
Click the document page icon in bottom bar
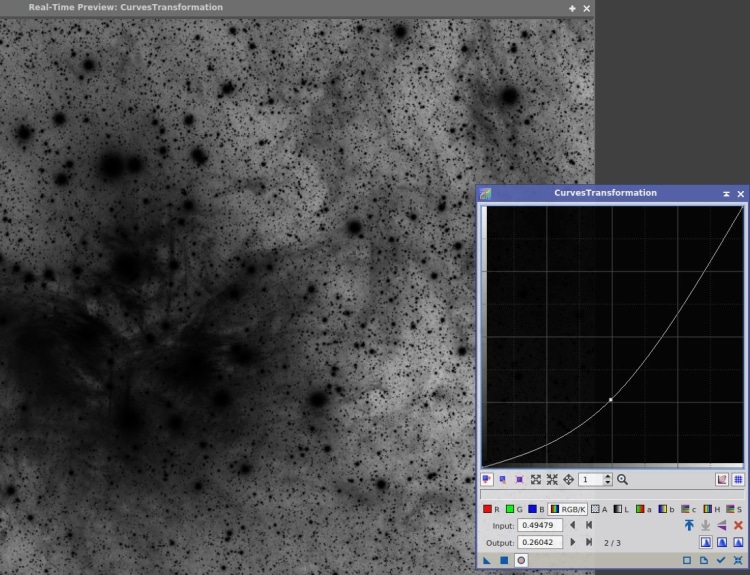point(704,560)
